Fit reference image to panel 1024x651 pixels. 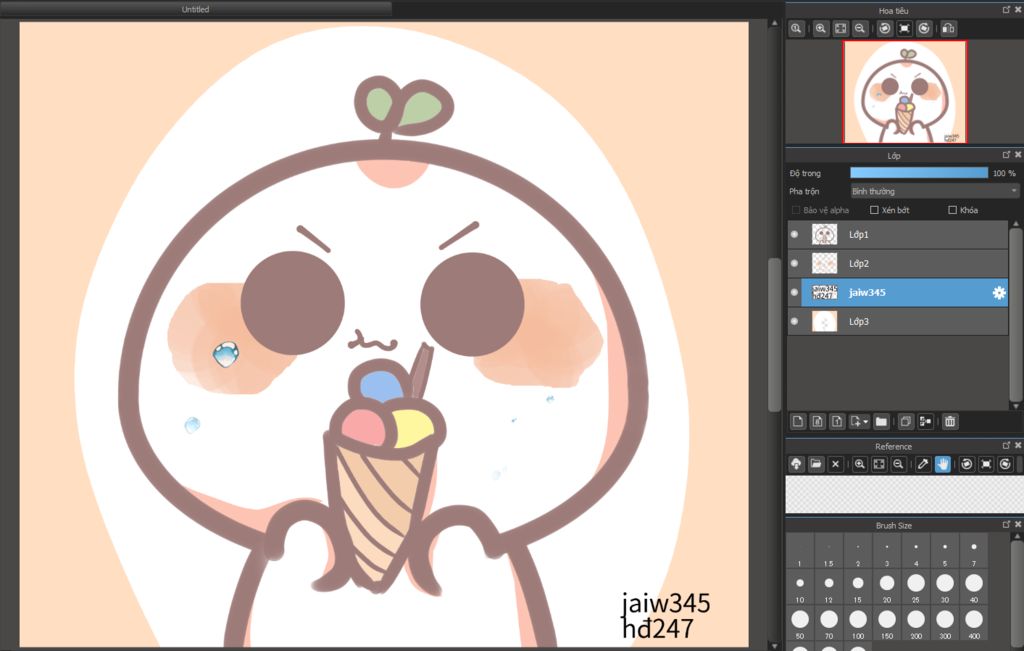tap(879, 464)
